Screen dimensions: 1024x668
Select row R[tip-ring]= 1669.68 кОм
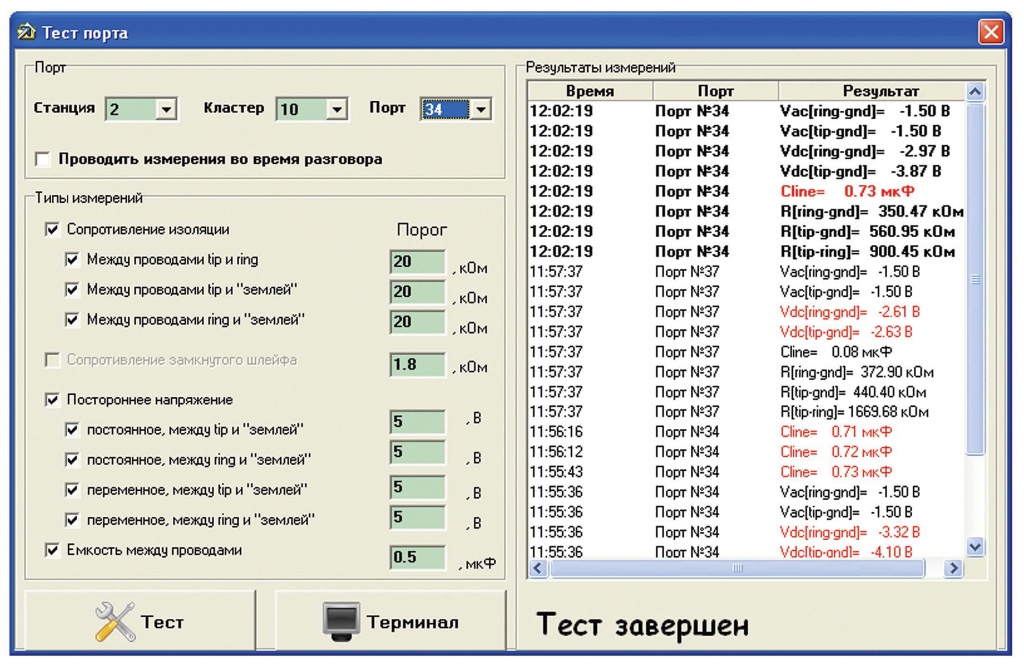click(x=746, y=412)
